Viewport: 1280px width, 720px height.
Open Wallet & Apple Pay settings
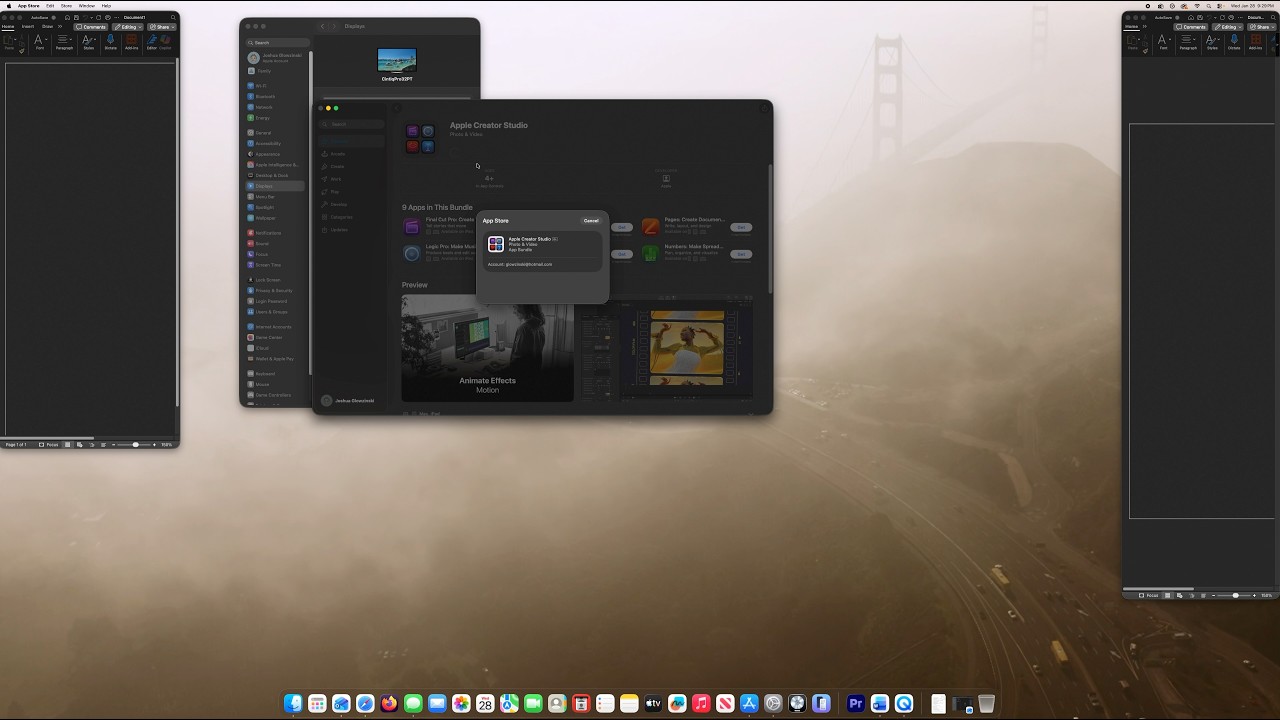277,359
